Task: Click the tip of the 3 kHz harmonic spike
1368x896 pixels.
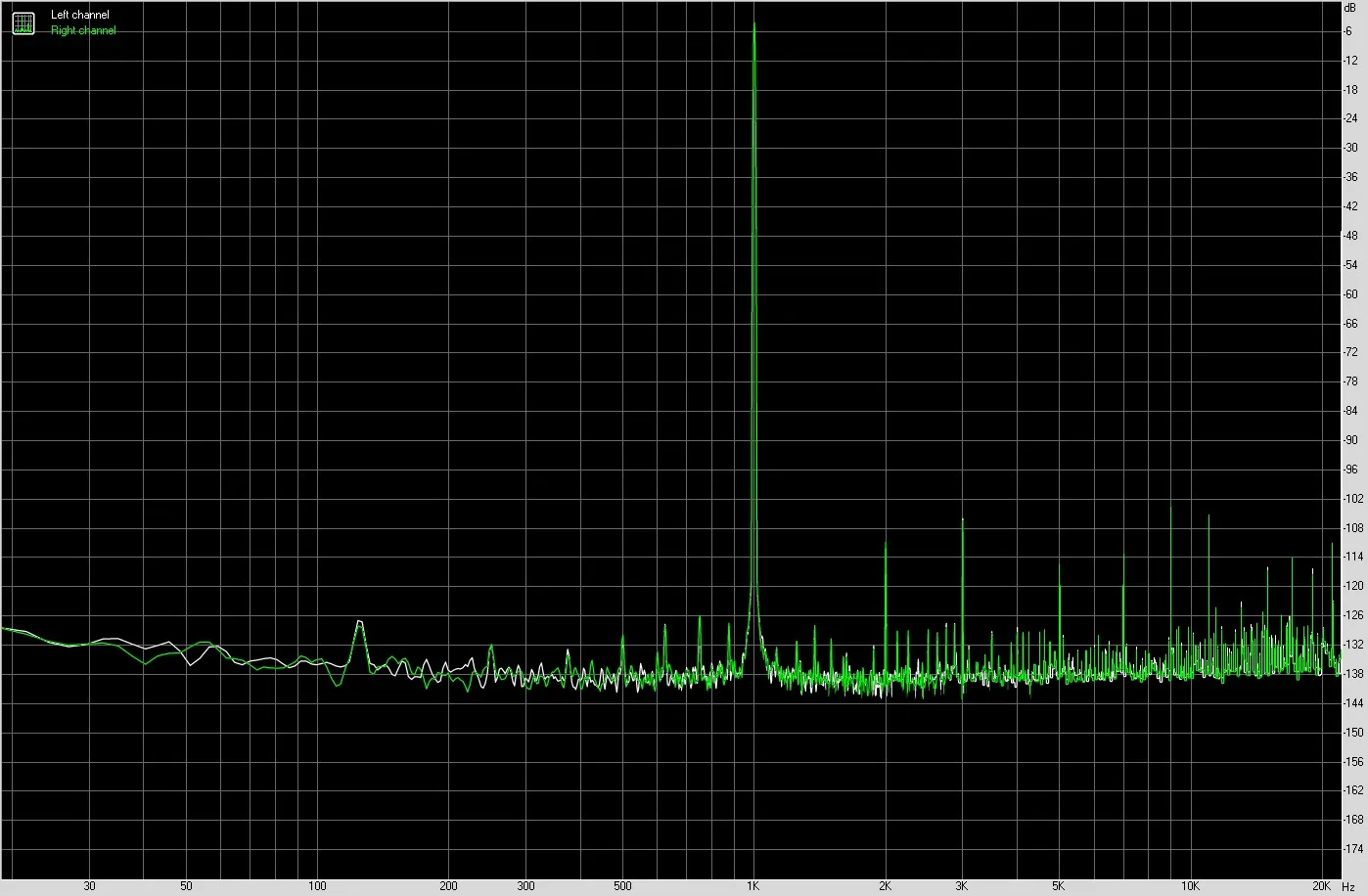Action: point(963,519)
